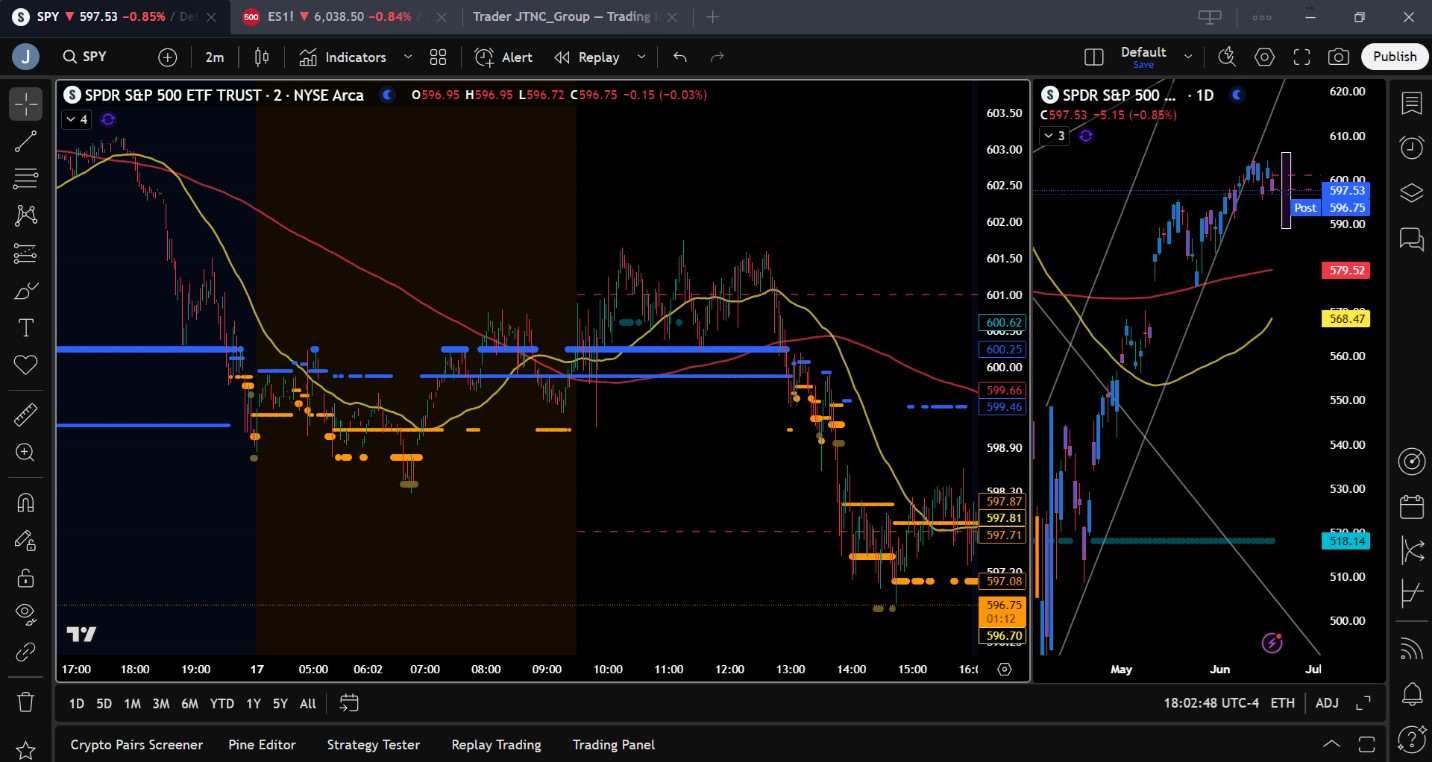The width and height of the screenshot is (1432, 762).
Task: Set date range to YTD
Action: pyautogui.click(x=222, y=703)
